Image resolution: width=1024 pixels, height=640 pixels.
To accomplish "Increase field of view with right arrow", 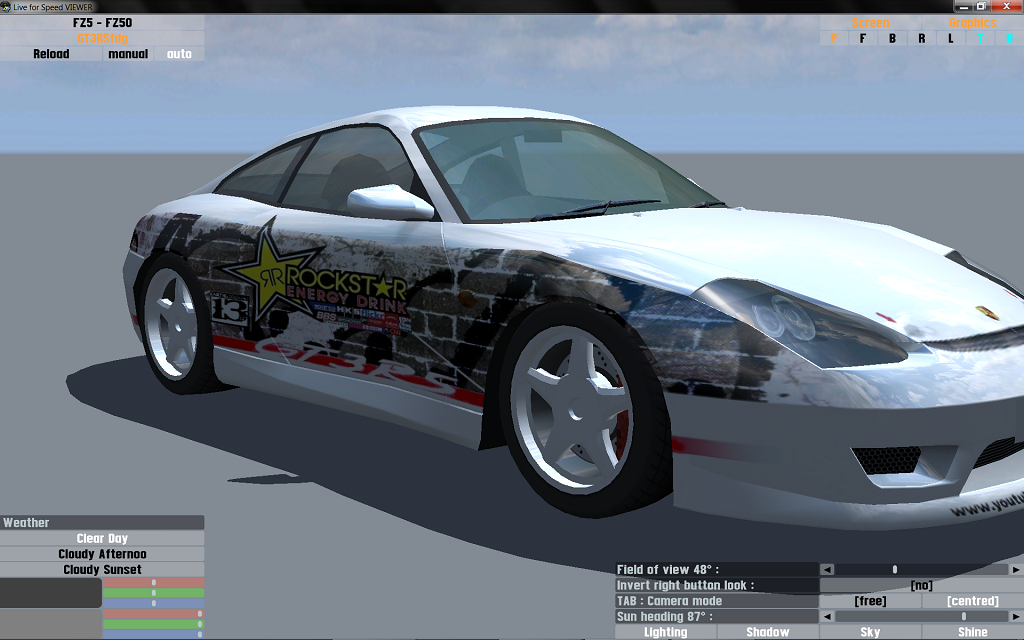I will click(x=1016, y=569).
